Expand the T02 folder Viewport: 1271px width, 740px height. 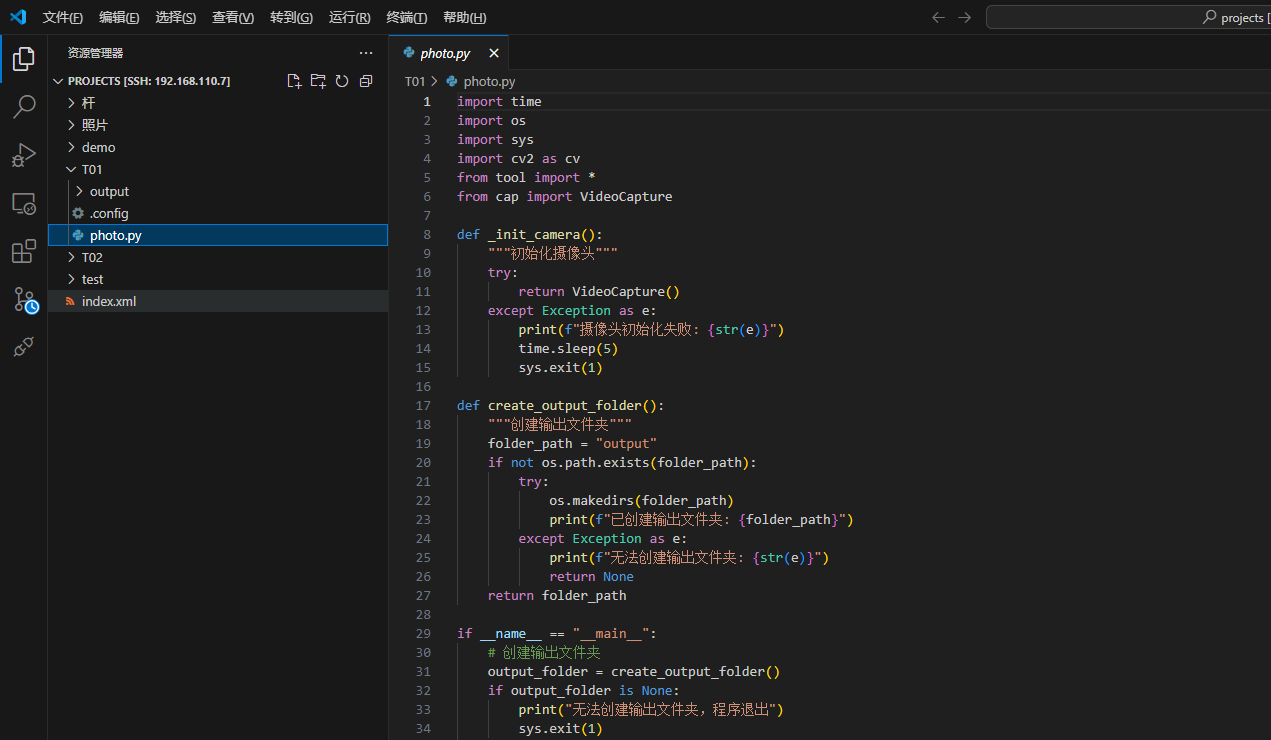tap(92, 258)
